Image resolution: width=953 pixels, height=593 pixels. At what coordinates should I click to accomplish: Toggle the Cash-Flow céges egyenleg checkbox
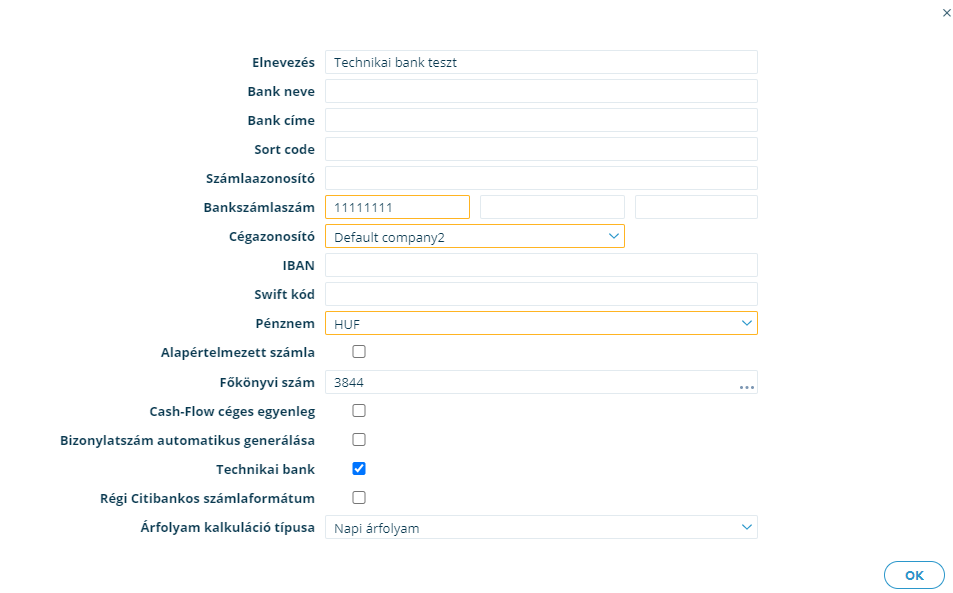pos(359,411)
